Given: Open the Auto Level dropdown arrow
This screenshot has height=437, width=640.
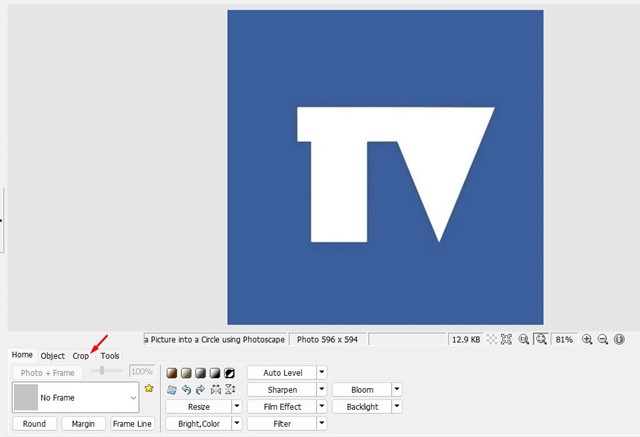Looking at the screenshot, I should 322,372.
